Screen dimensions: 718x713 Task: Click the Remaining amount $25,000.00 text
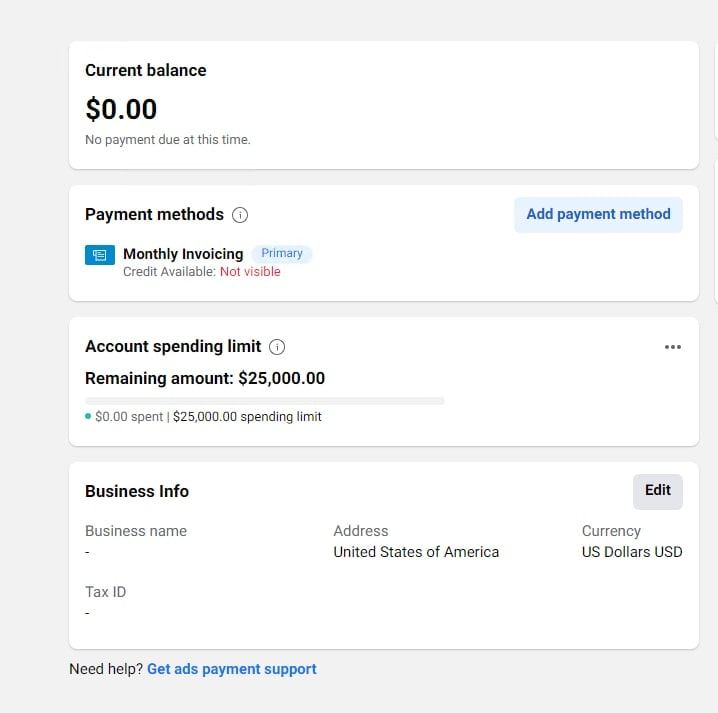point(205,378)
